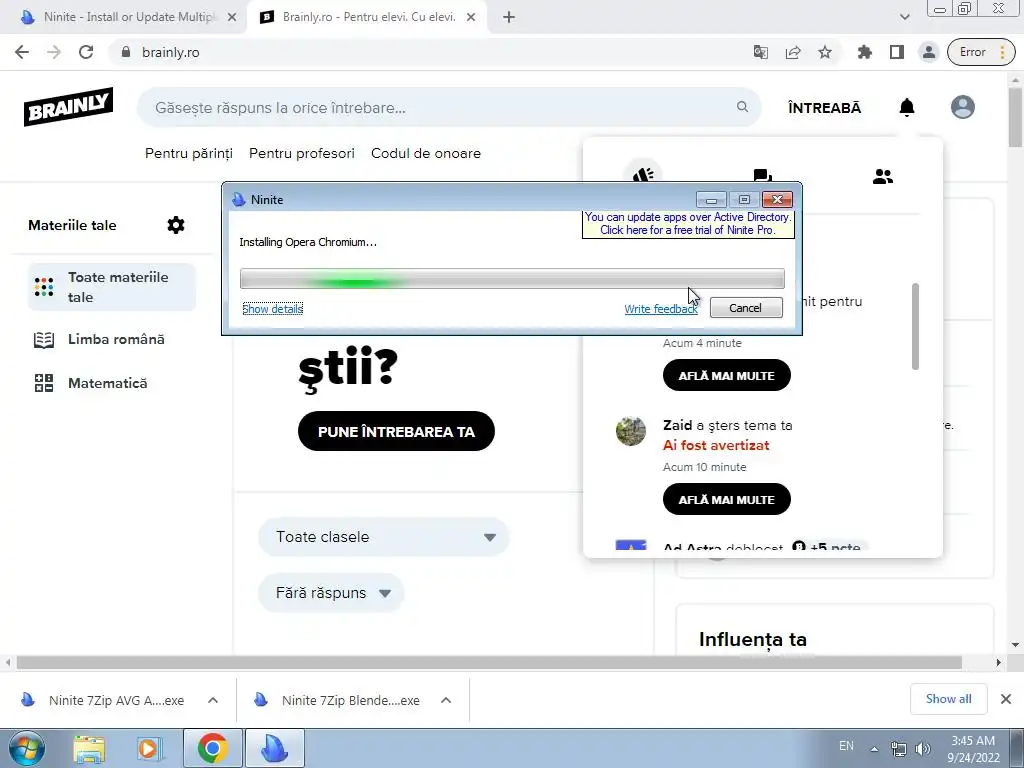Click network tray icon
Image resolution: width=1024 pixels, height=768 pixels.
pos(899,749)
